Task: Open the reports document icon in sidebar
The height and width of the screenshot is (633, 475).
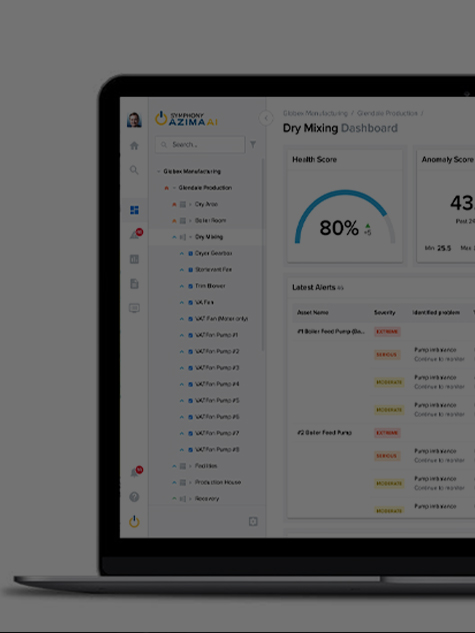Action: [134, 283]
